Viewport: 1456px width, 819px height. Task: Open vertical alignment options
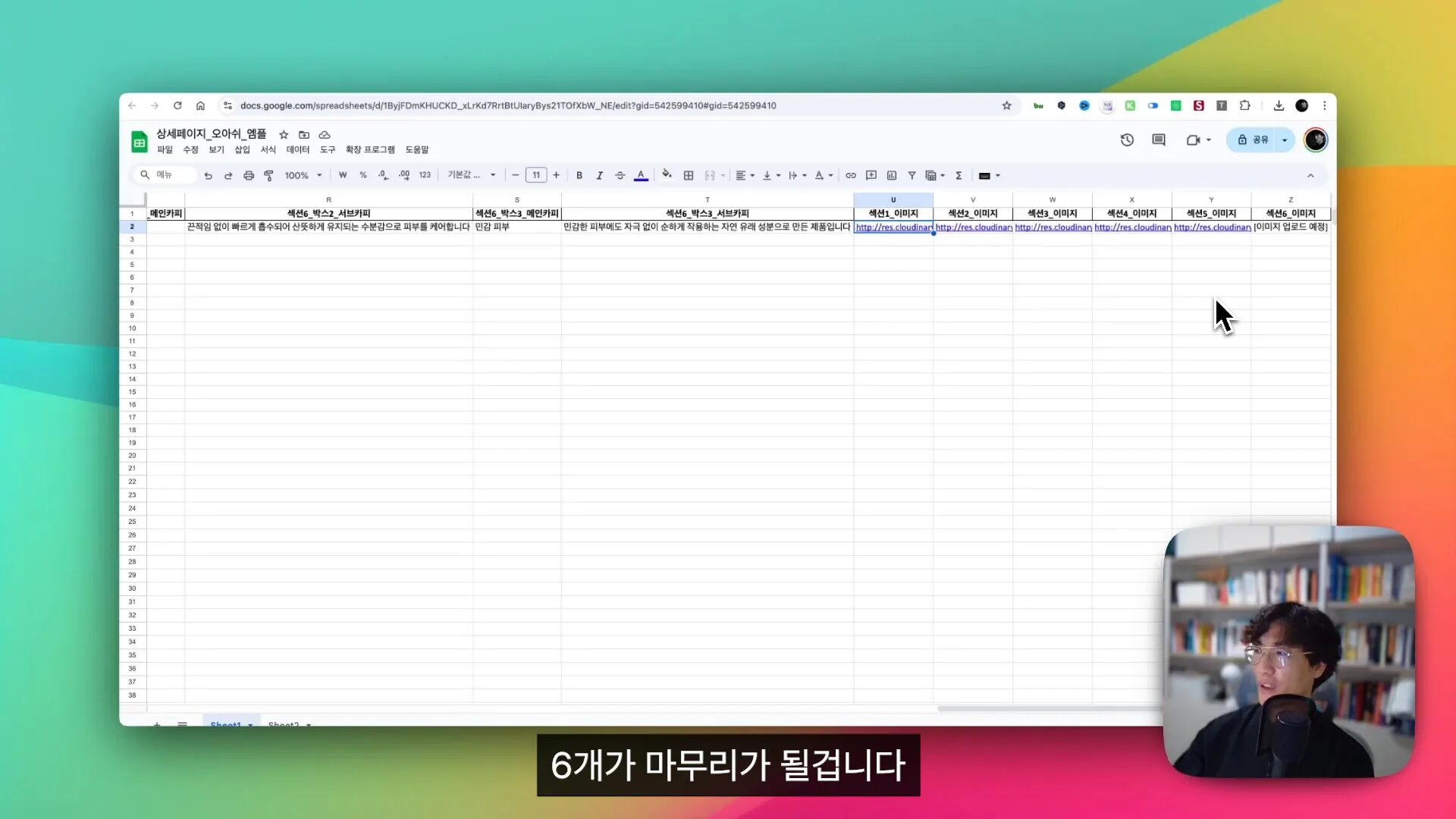pyautogui.click(x=771, y=175)
